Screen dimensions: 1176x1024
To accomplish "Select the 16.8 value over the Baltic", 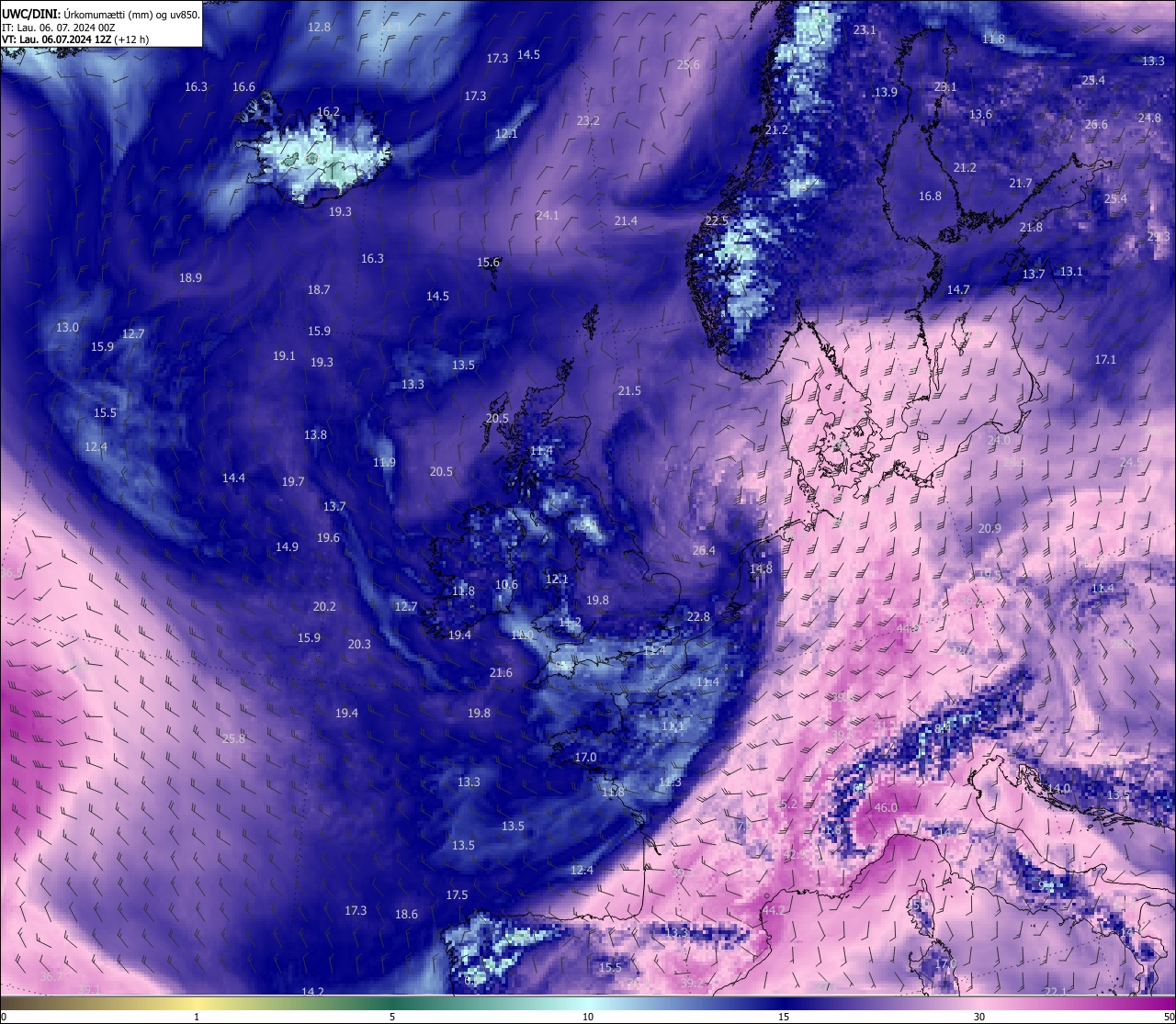I will 930,196.
